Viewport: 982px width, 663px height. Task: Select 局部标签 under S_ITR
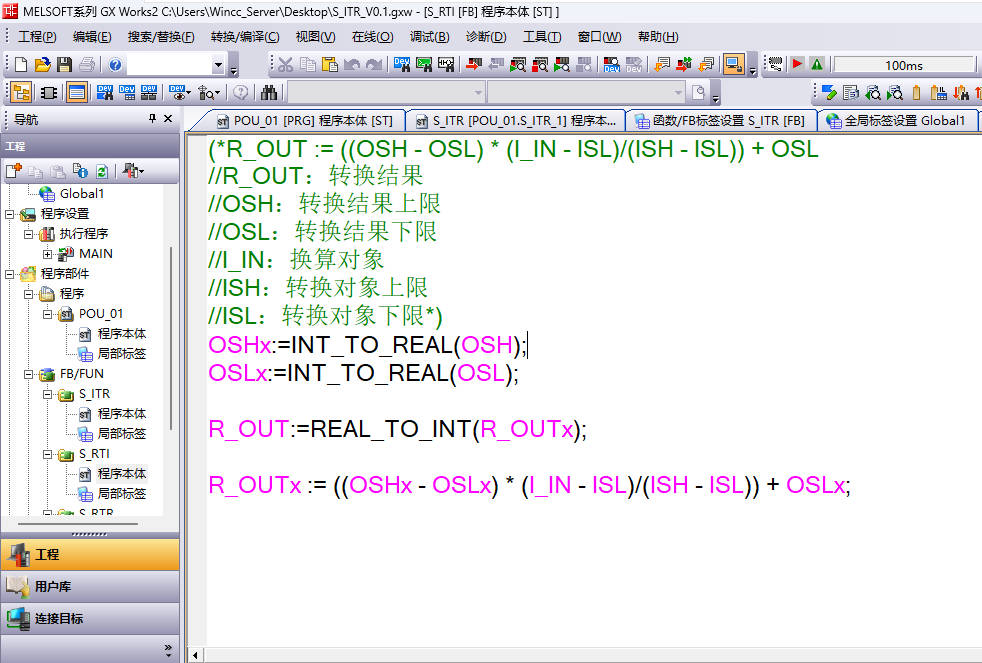(121, 434)
